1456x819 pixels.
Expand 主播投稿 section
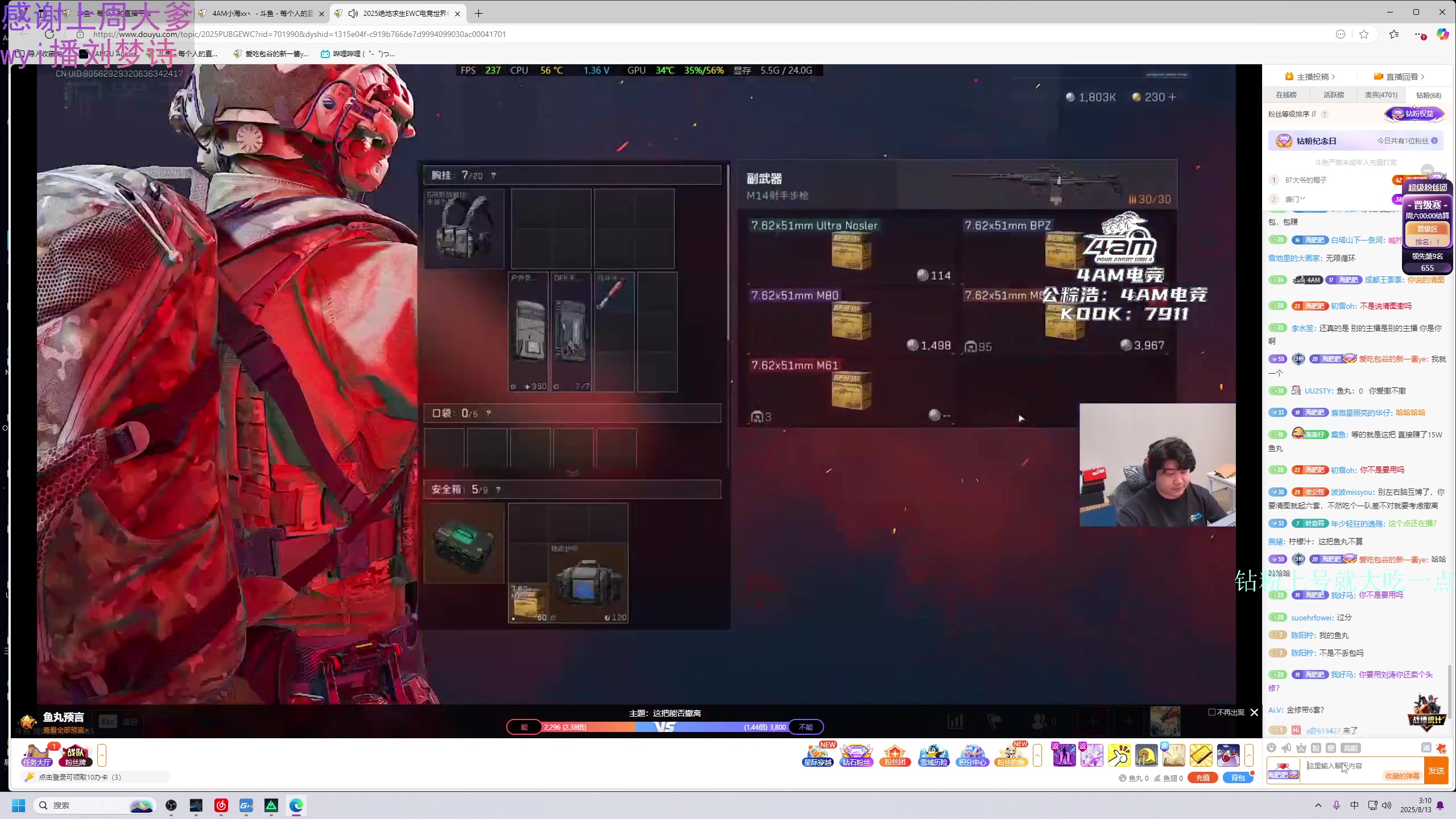point(1310,76)
